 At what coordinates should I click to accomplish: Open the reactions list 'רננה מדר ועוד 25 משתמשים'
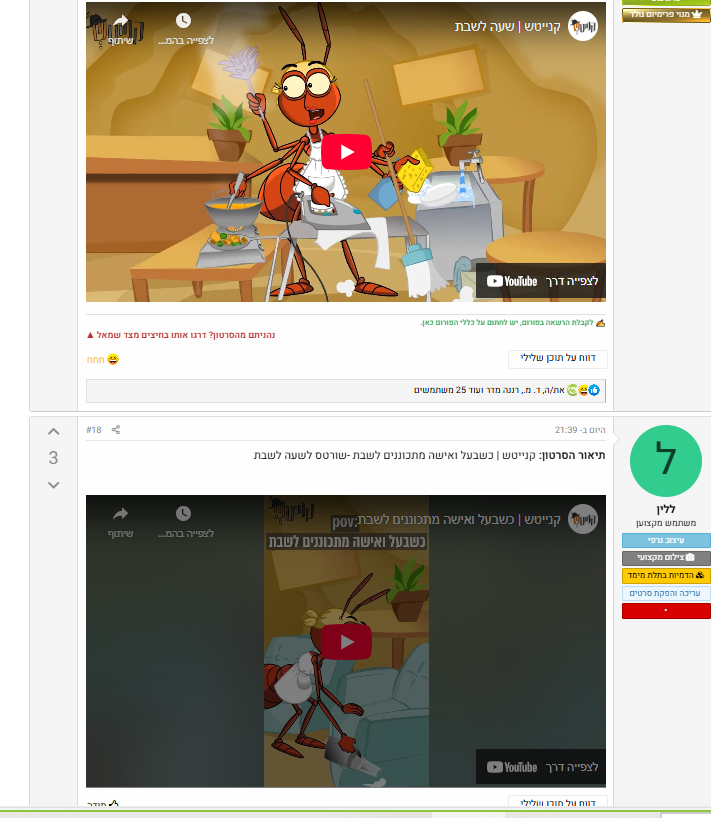pos(489,390)
